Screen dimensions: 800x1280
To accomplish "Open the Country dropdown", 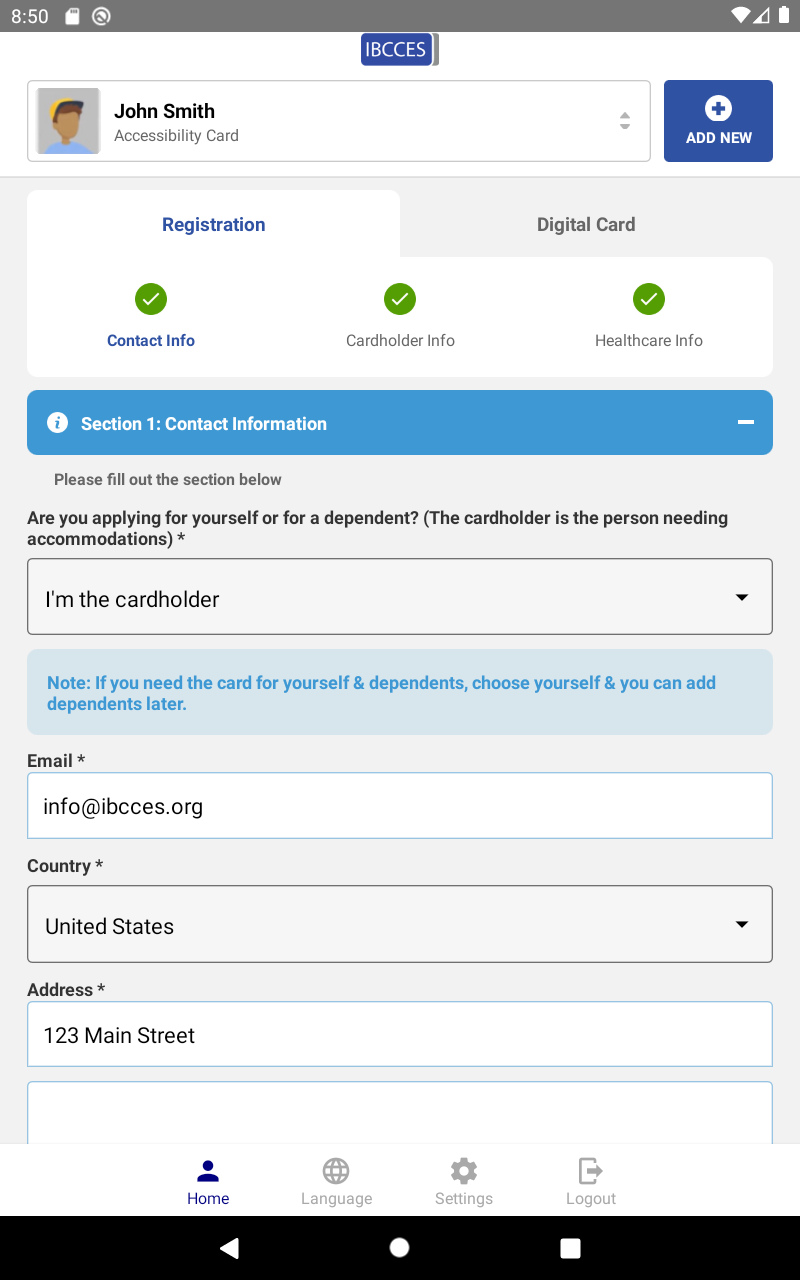I will point(400,924).
